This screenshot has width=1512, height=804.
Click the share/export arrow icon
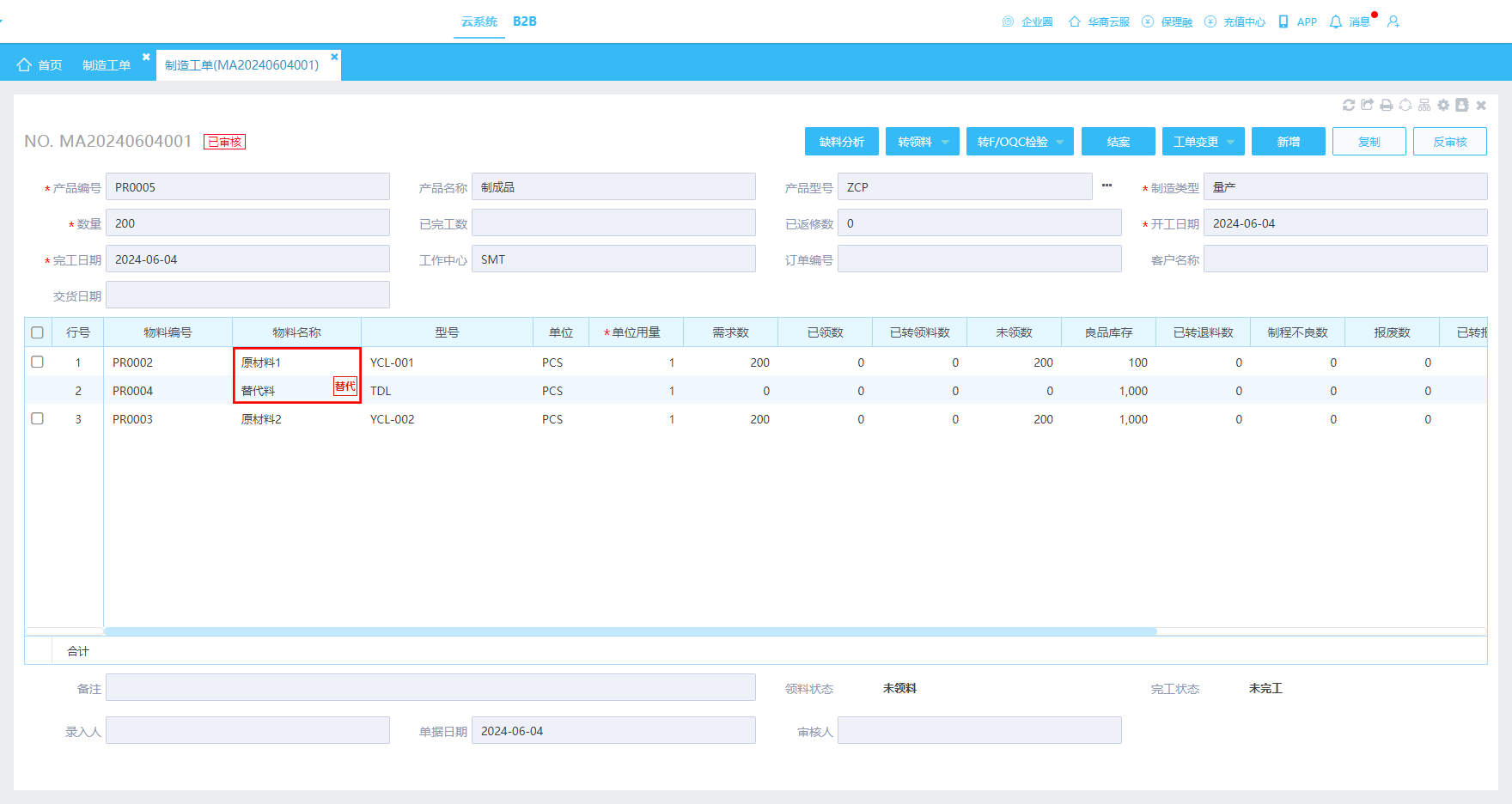tap(1368, 105)
